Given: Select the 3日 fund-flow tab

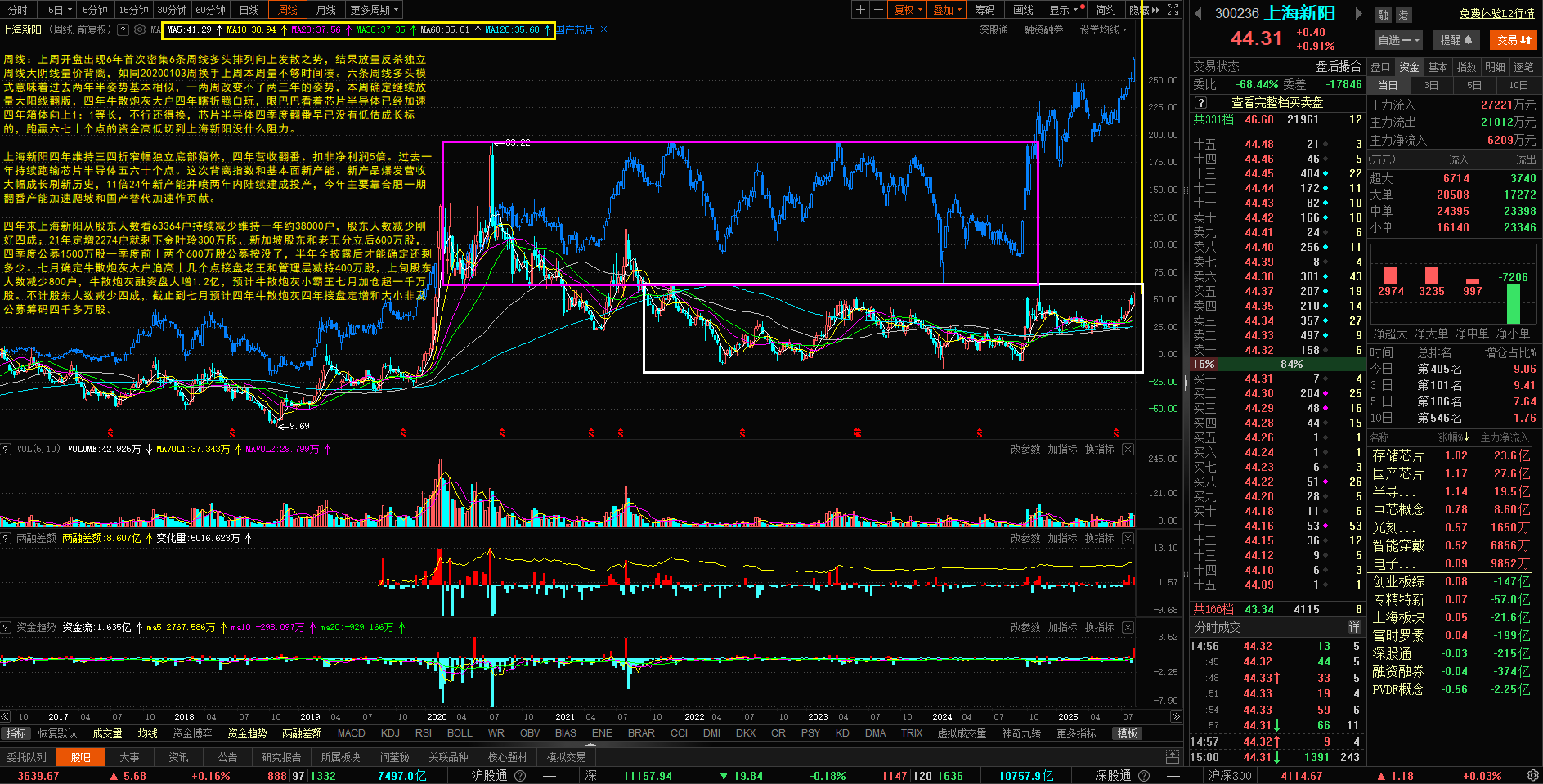Looking at the screenshot, I should [x=1431, y=85].
